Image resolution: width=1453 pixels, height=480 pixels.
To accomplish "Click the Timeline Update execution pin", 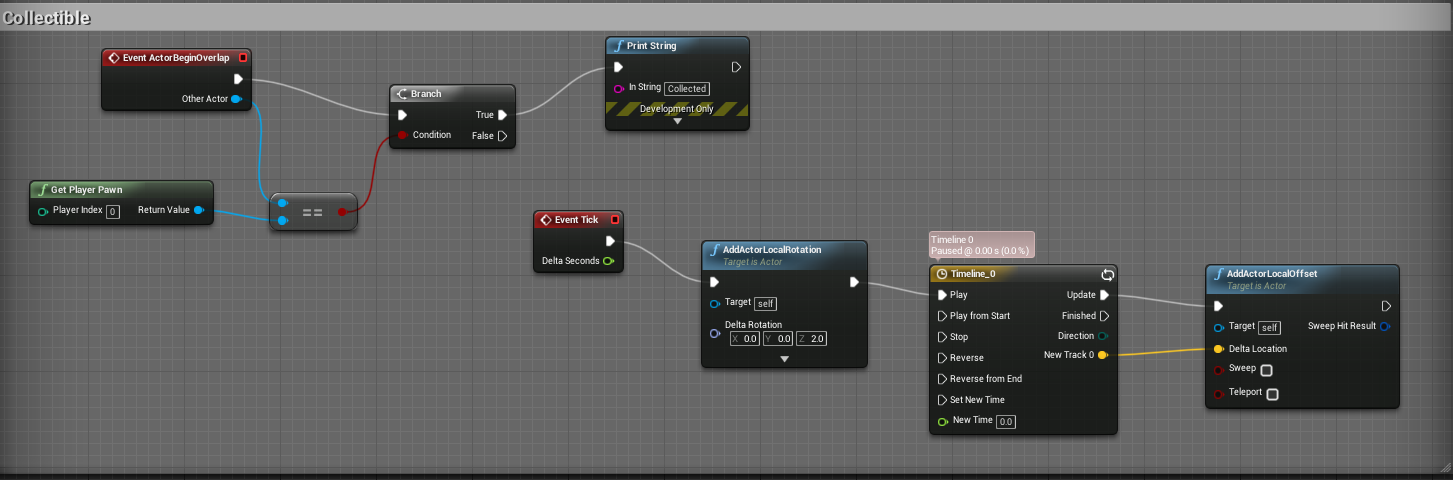I will click(x=1104, y=295).
